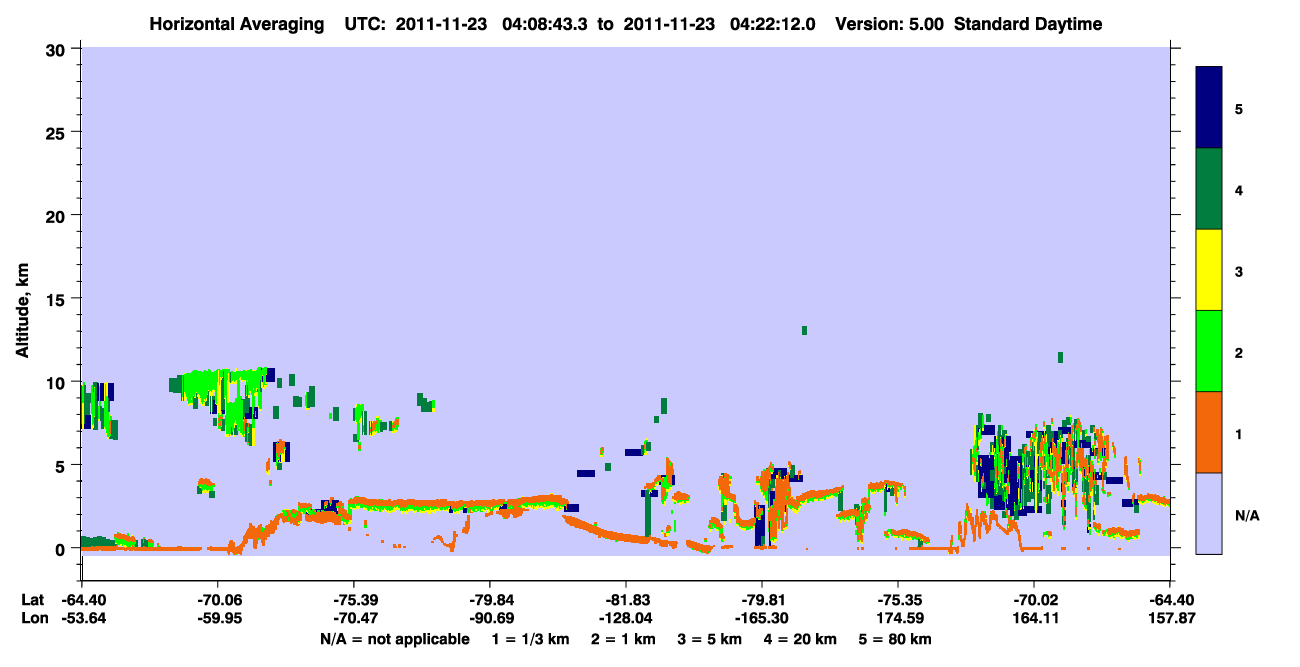Click the yellow color bar segment labeled 3
The height and width of the screenshot is (667, 1300).
(1209, 270)
